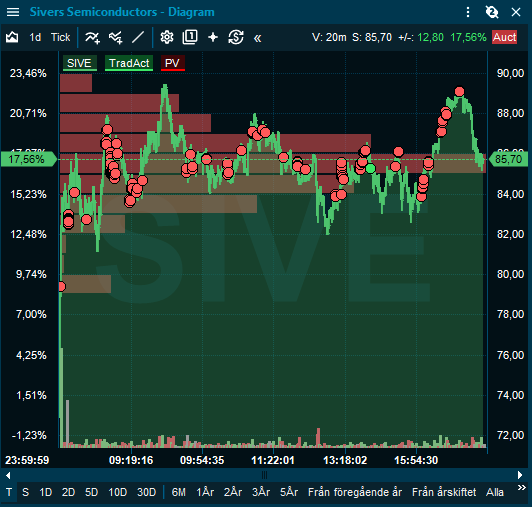Click the 17,56% percent marker

(28, 159)
